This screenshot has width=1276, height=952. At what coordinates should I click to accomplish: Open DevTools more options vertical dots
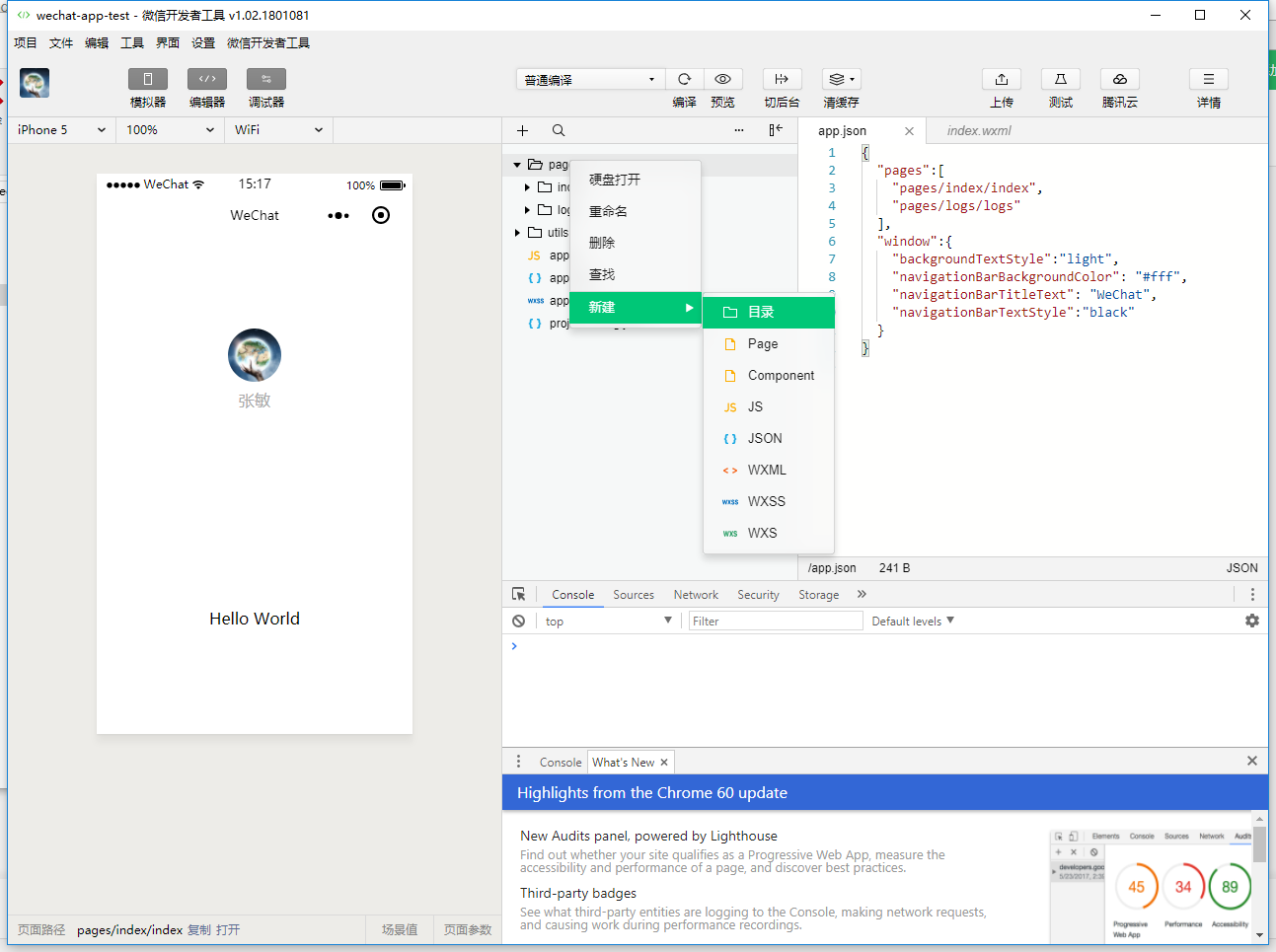pyautogui.click(x=1252, y=594)
